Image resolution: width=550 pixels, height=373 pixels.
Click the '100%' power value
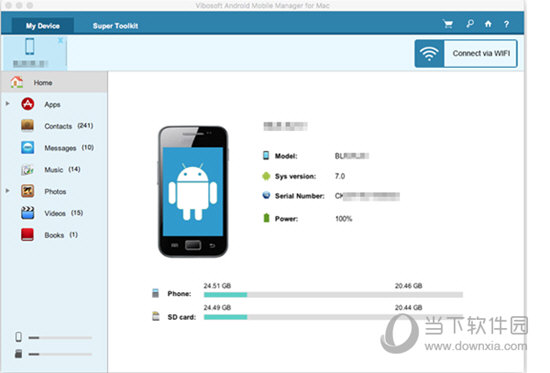tap(343, 219)
